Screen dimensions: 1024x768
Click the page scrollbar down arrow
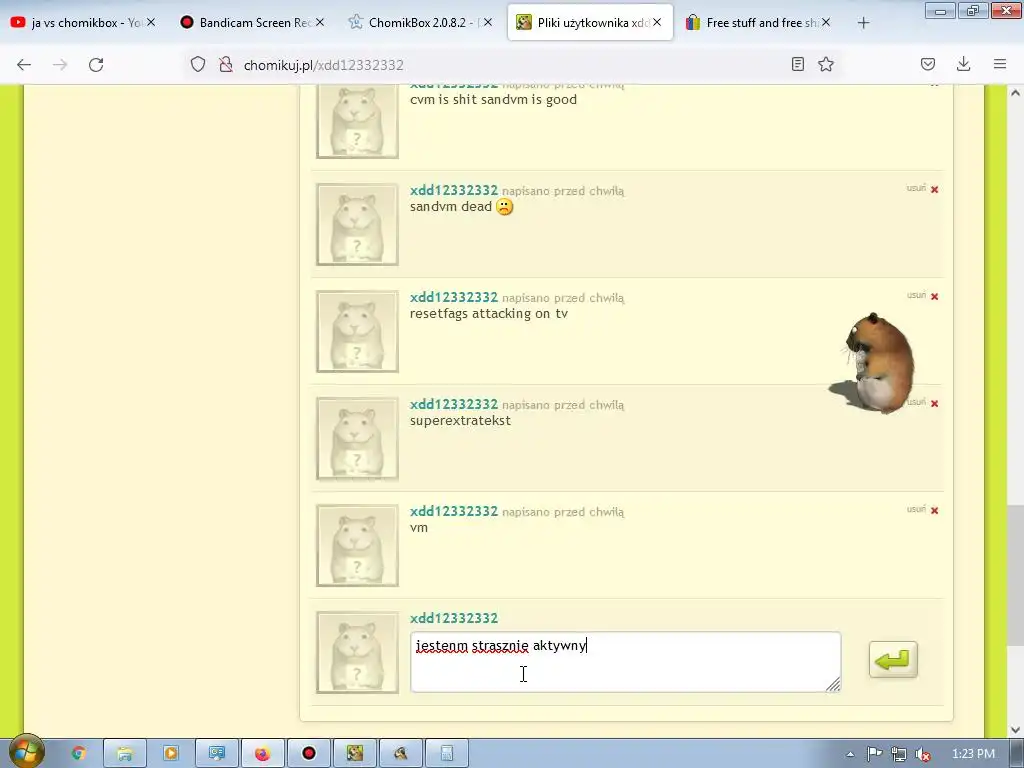coord(1016,729)
